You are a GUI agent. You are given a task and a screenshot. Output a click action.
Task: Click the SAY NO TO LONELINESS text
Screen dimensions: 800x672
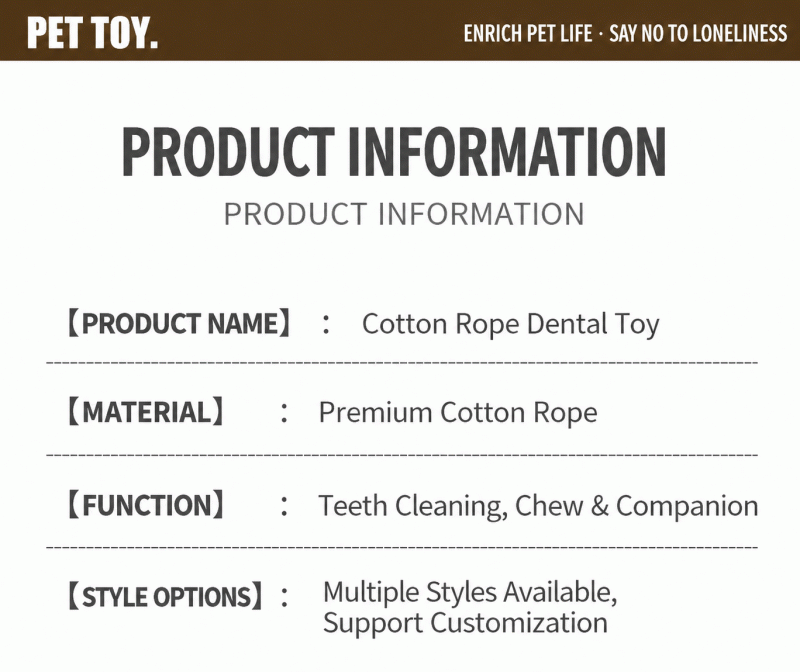[698, 34]
